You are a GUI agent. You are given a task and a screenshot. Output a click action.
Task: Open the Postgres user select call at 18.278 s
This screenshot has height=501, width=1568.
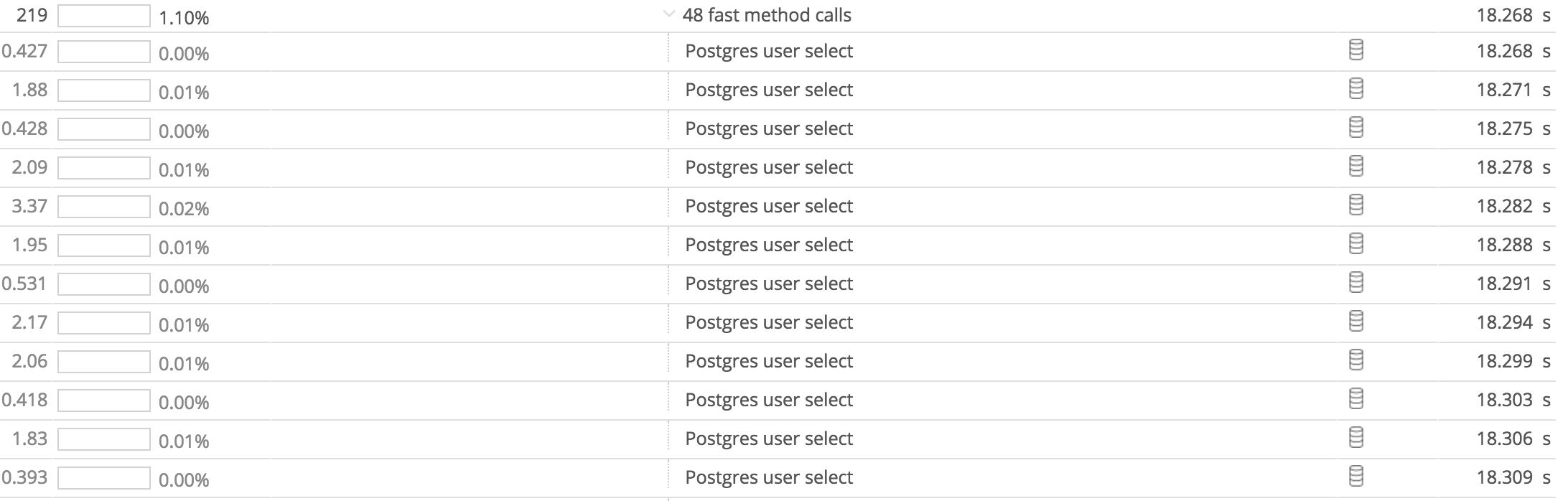[x=768, y=167]
